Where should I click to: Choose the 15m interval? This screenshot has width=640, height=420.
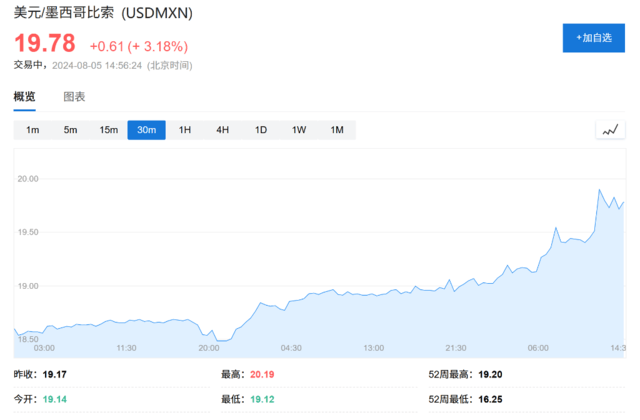click(108, 130)
